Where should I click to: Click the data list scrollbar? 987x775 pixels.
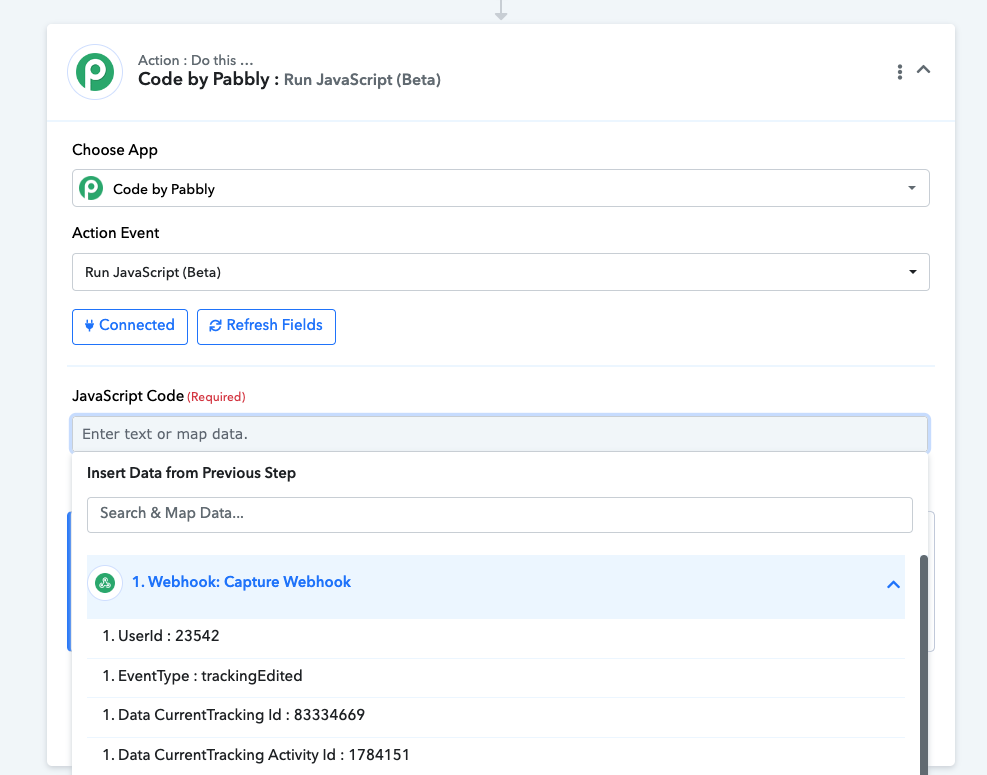point(923,664)
